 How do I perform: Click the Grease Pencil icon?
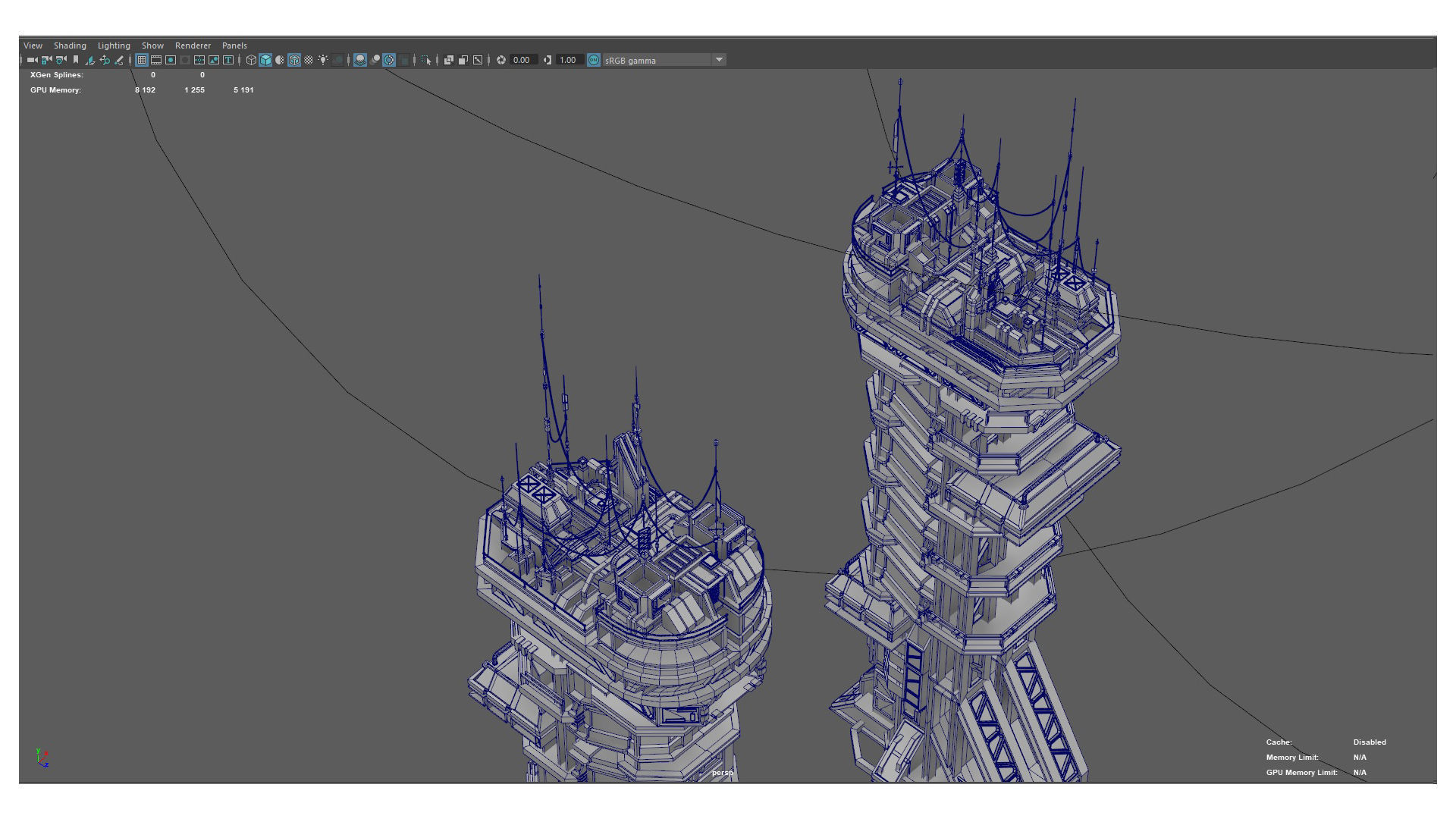[x=119, y=60]
